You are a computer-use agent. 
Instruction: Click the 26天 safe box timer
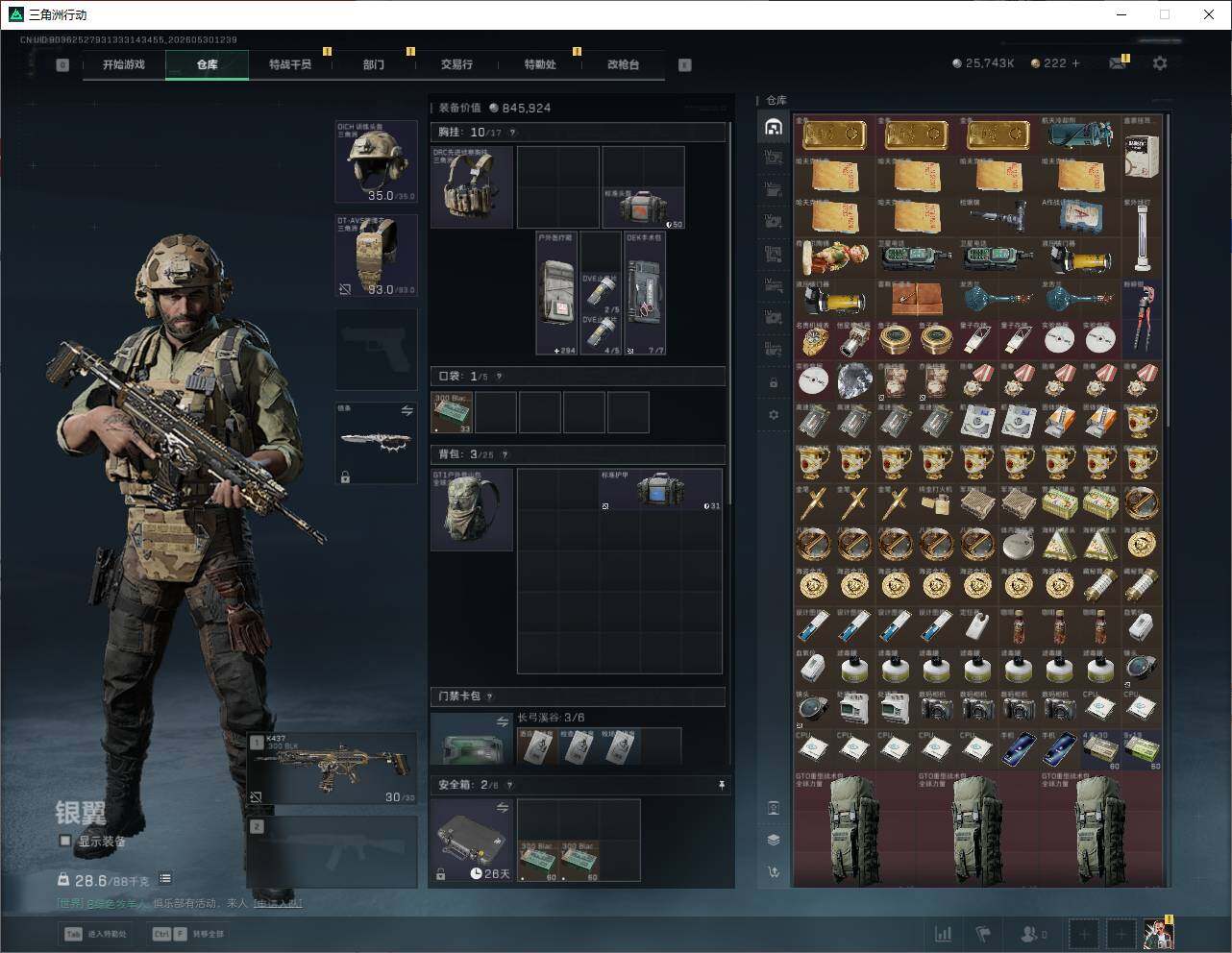pyautogui.click(x=489, y=873)
